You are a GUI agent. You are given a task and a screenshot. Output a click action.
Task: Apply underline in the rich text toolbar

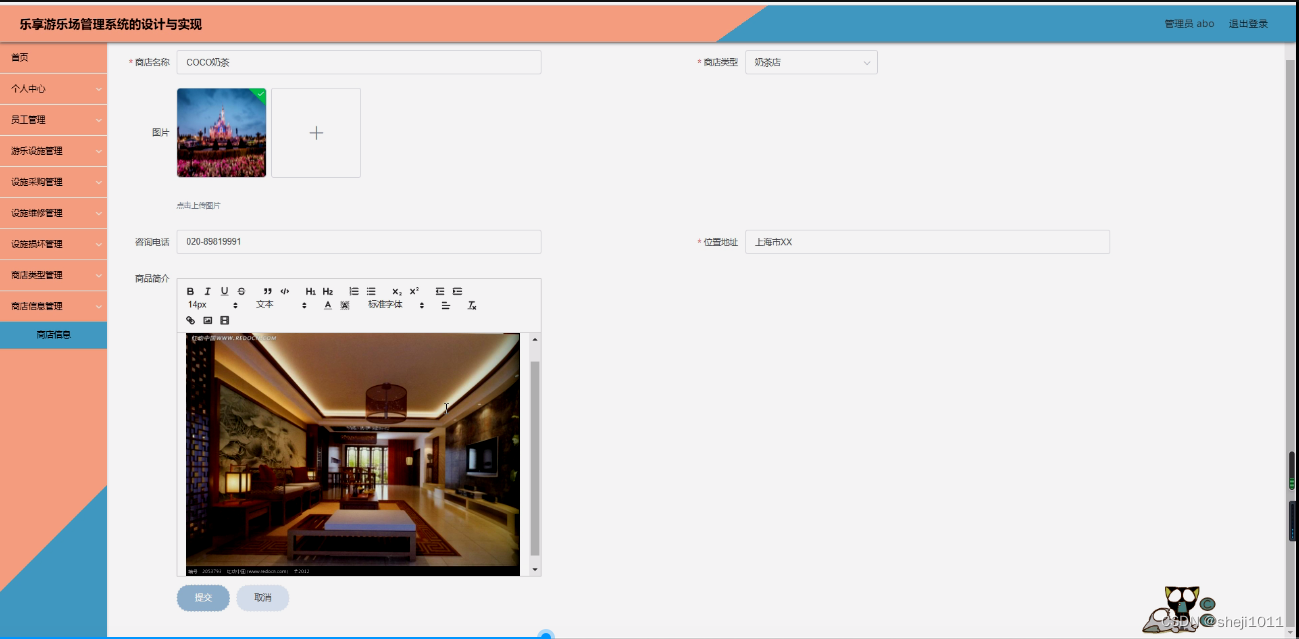tap(224, 290)
